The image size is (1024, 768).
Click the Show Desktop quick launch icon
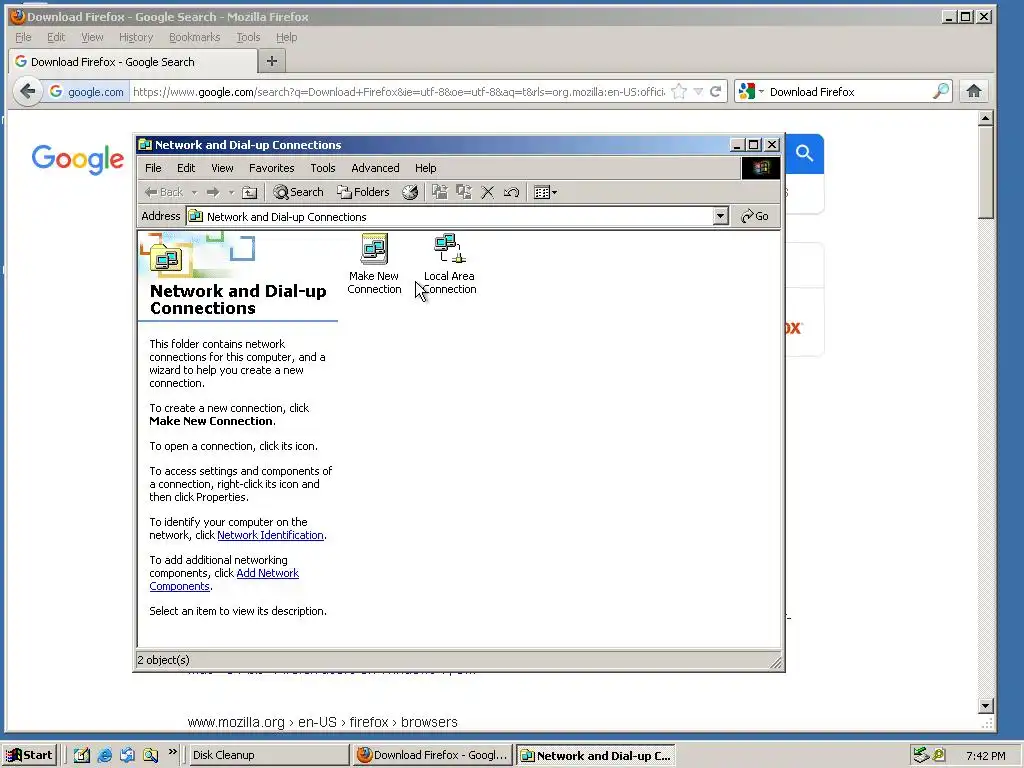click(82, 755)
